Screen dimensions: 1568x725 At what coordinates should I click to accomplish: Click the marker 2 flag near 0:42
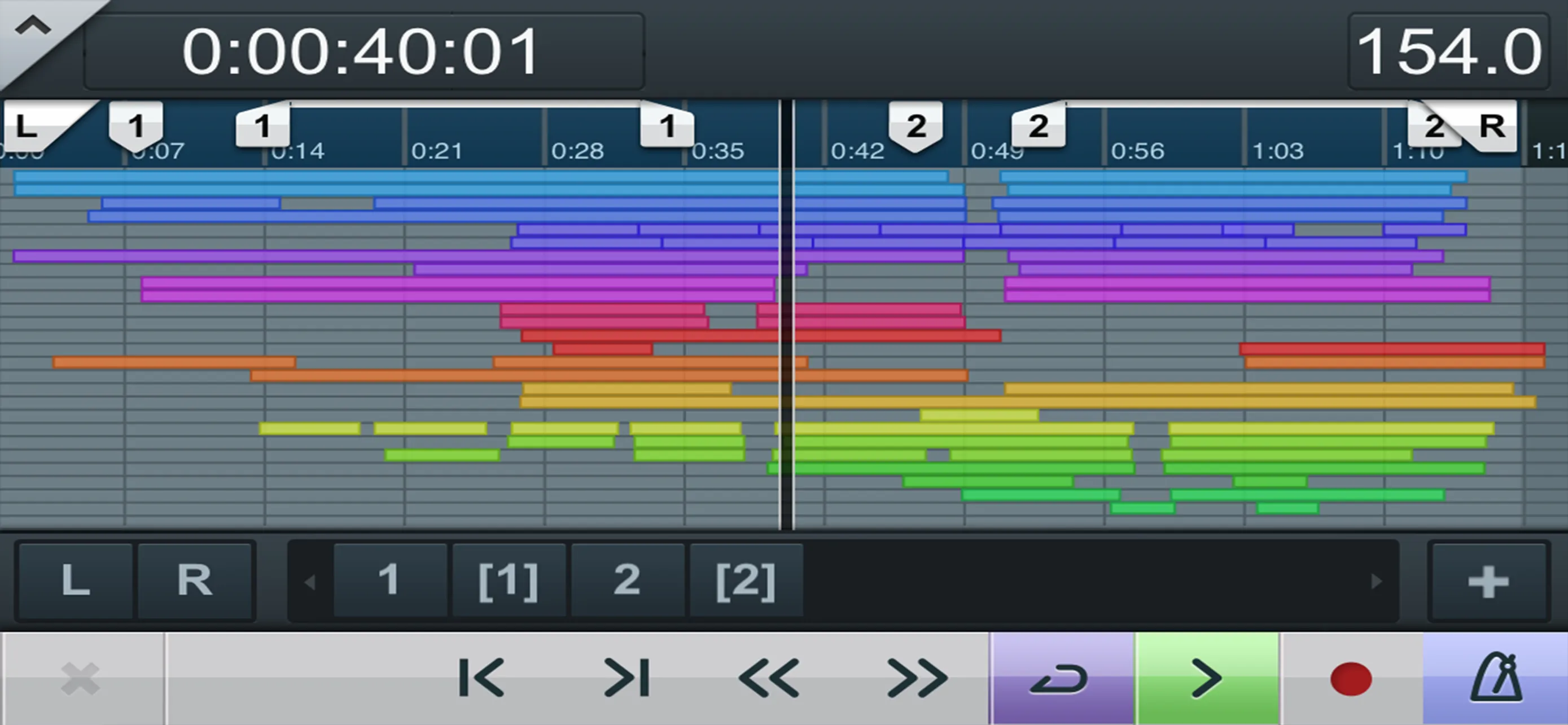tap(916, 126)
